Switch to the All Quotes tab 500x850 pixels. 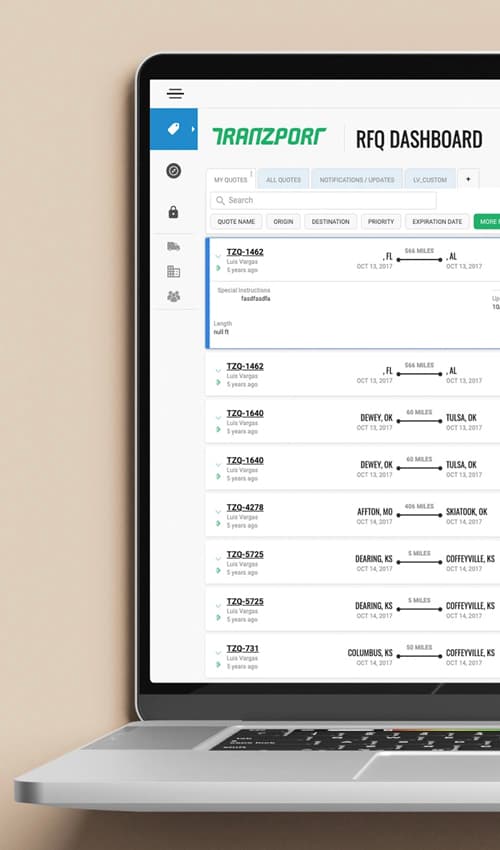pyautogui.click(x=283, y=179)
